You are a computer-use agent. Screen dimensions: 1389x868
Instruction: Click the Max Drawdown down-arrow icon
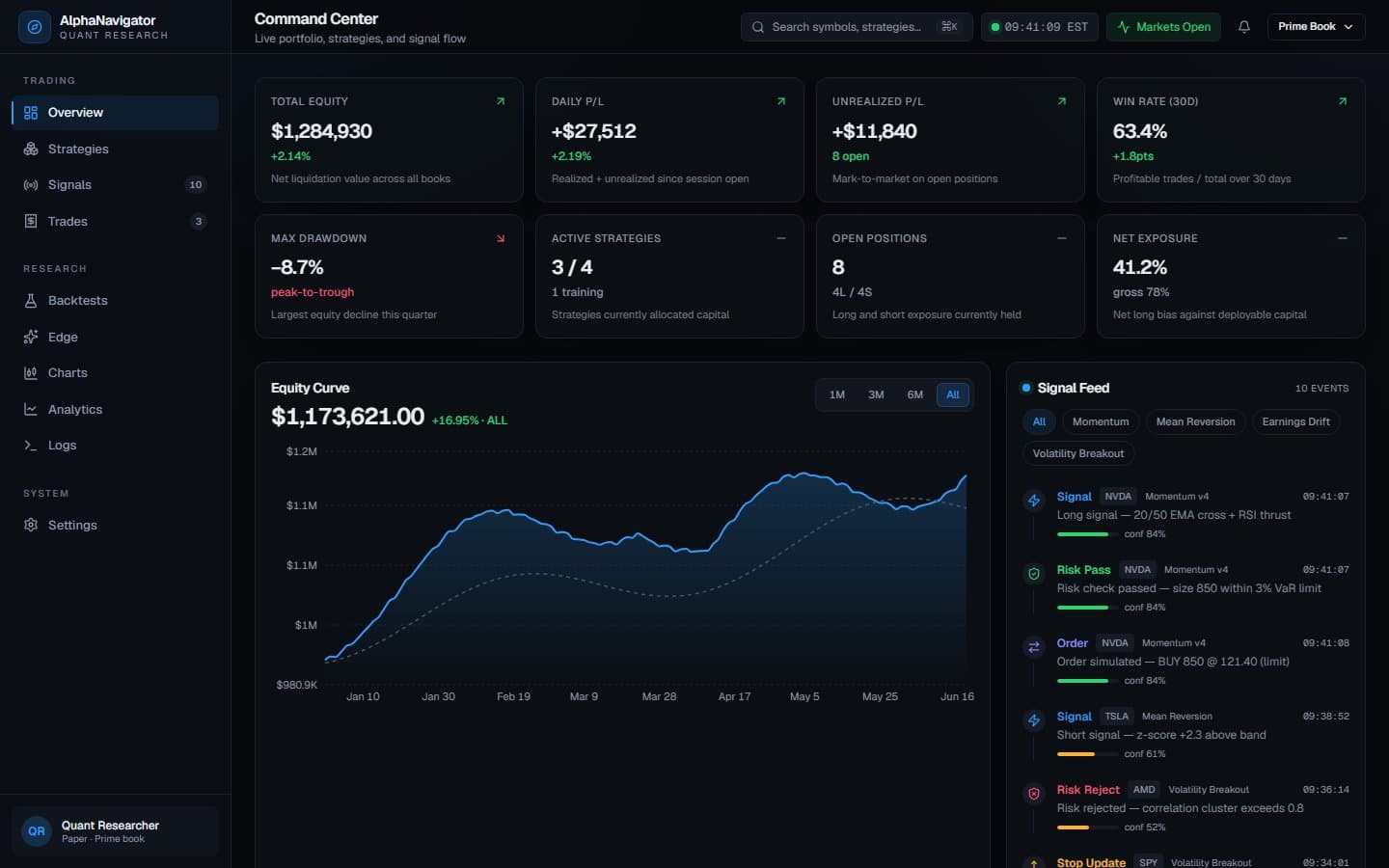pyautogui.click(x=501, y=238)
